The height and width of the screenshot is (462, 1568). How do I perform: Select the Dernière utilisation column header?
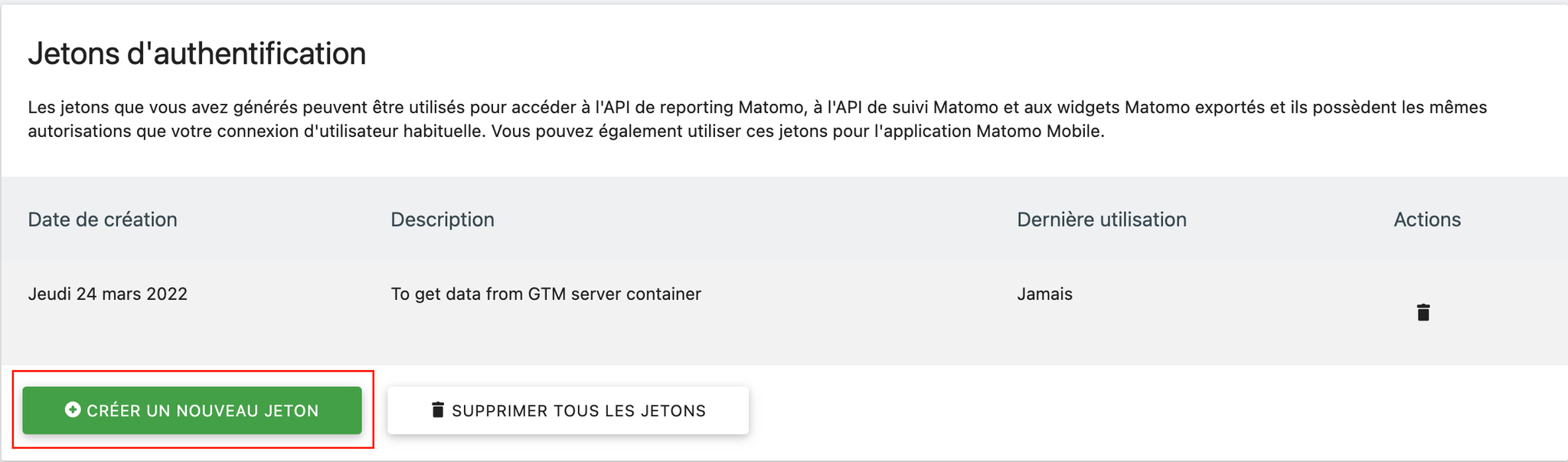pos(1102,220)
